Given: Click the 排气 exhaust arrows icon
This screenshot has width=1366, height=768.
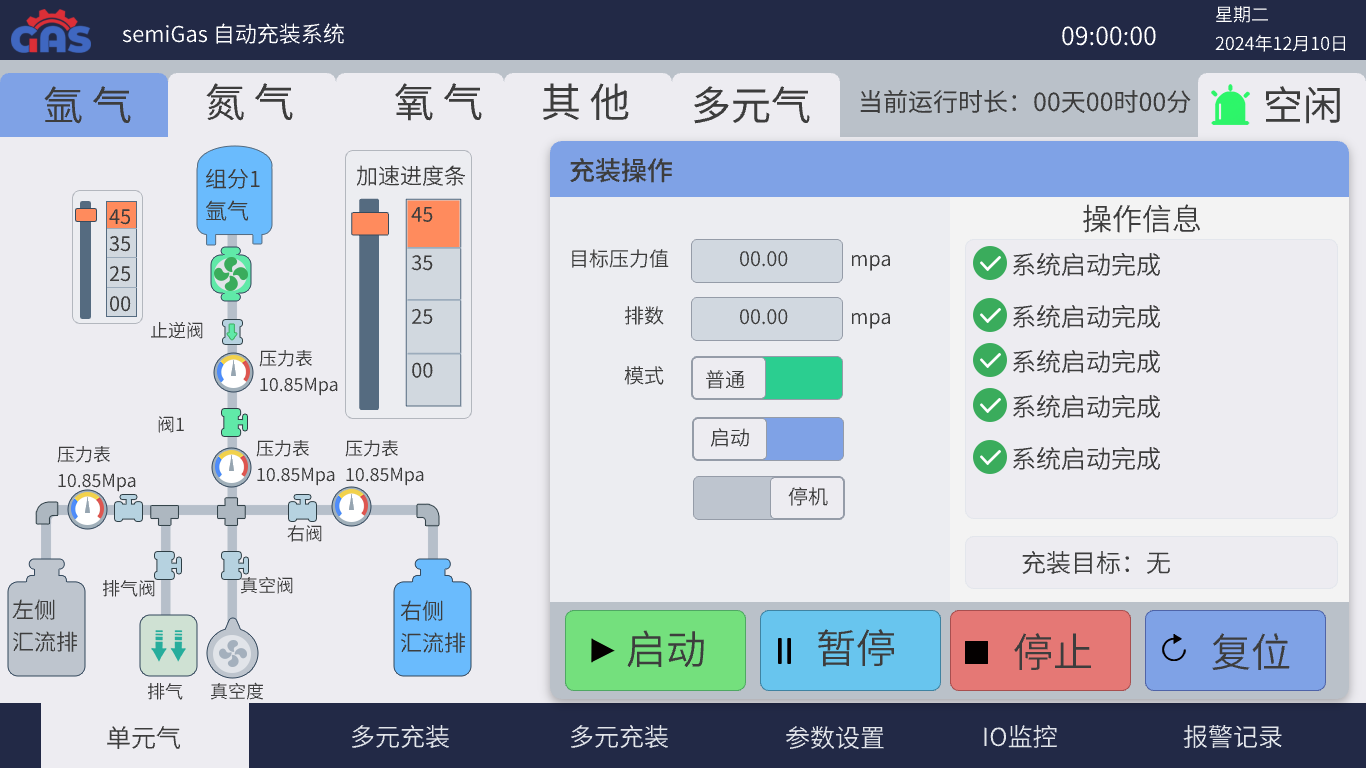Looking at the screenshot, I should 168,645.
